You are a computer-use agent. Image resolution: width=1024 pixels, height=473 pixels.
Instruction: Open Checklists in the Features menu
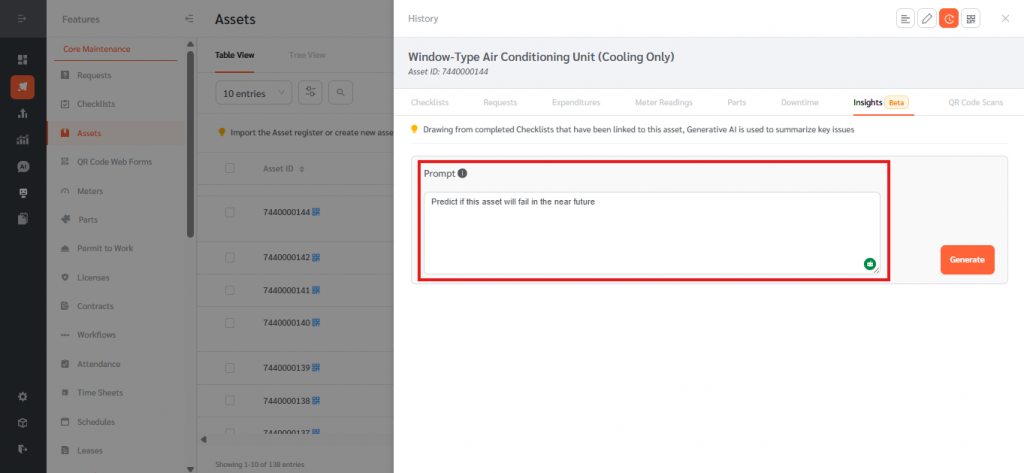(96, 104)
